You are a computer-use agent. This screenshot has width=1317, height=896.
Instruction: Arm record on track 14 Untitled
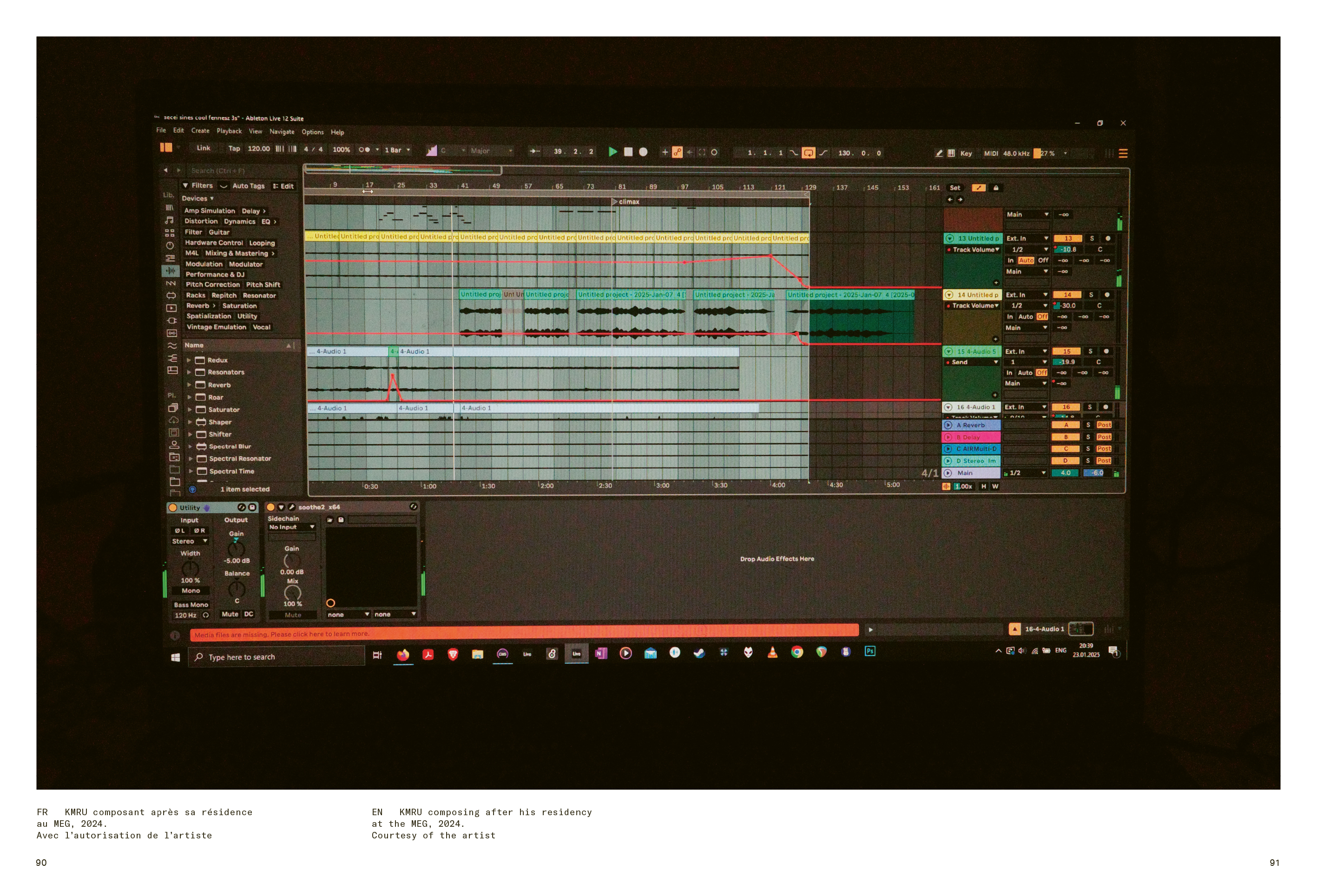[x=1107, y=295]
